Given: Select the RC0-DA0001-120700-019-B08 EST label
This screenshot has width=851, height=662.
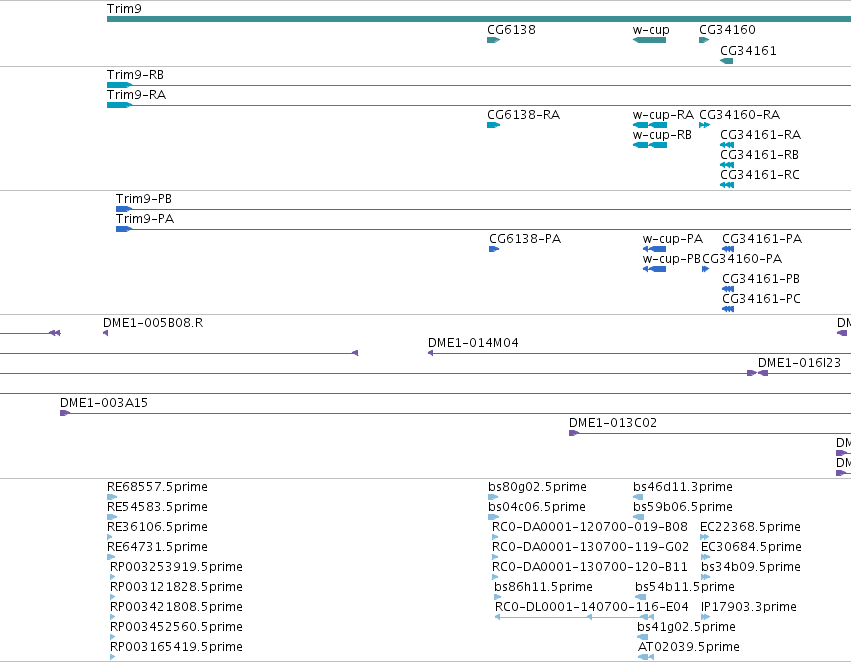Looking at the screenshot, I should click(590, 527).
